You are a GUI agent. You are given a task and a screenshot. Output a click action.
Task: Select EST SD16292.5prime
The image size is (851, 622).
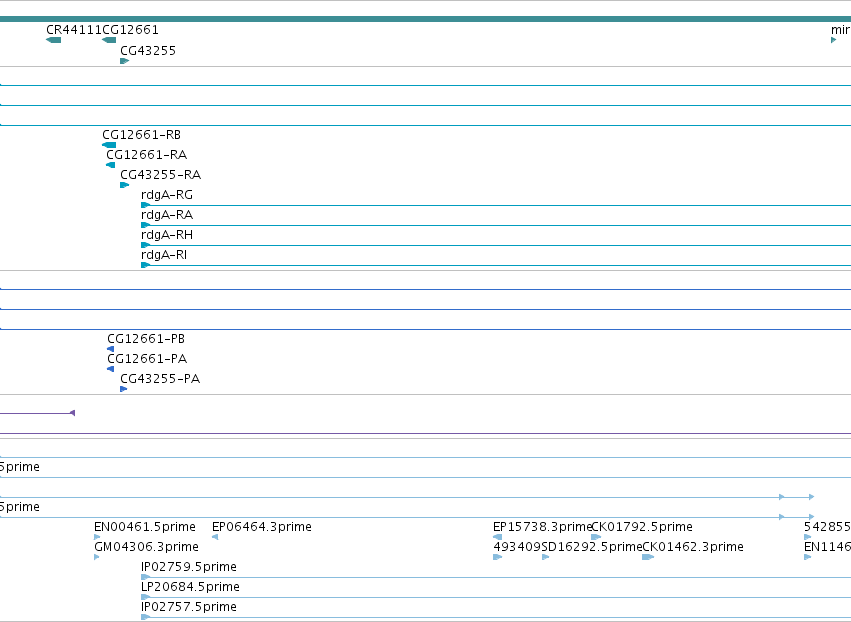(x=592, y=547)
